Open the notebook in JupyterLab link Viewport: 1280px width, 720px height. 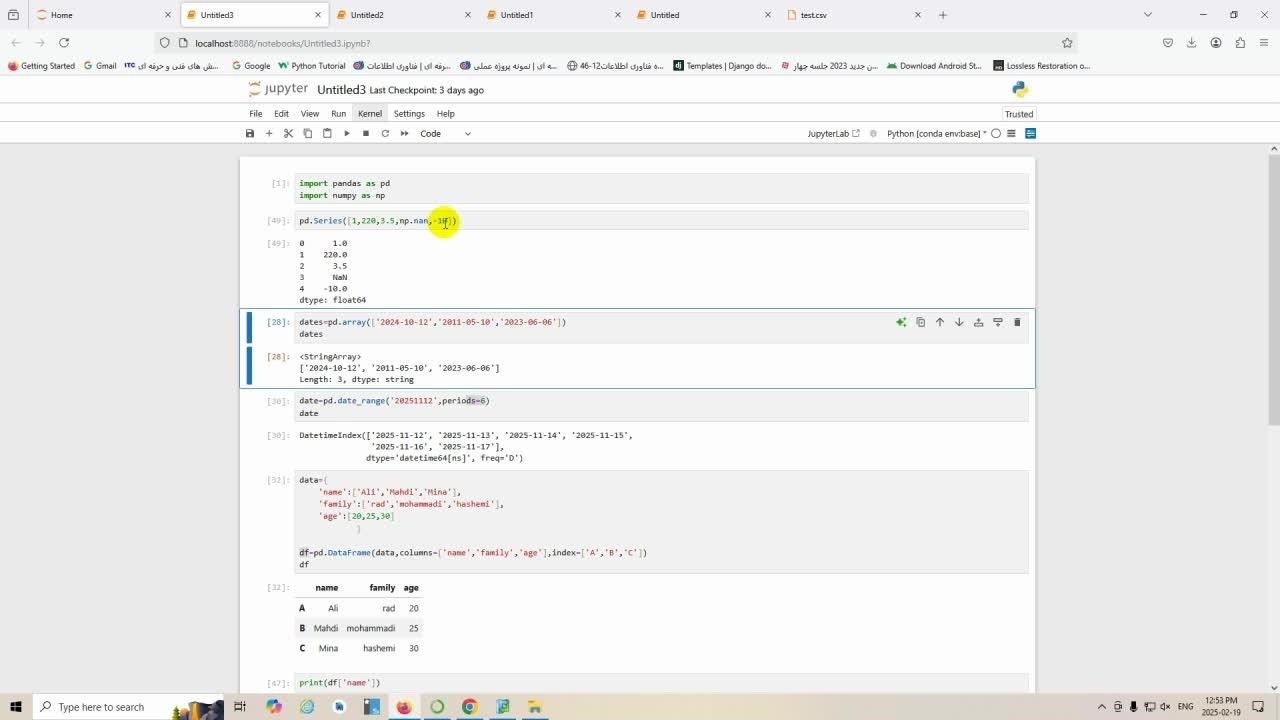(833, 133)
